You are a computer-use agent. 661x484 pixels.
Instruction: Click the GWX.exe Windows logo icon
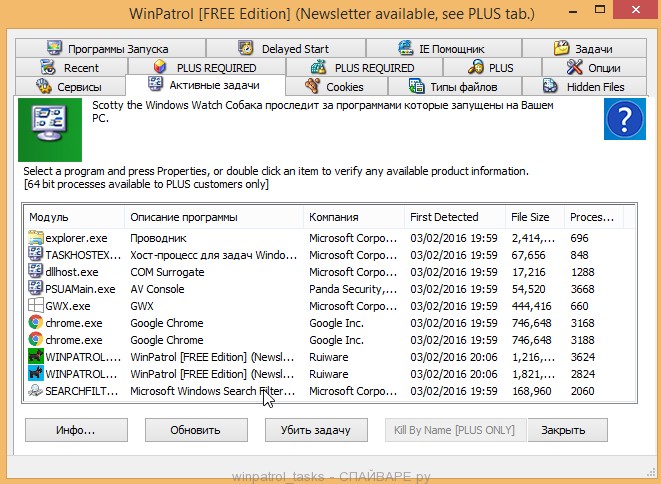pos(36,306)
